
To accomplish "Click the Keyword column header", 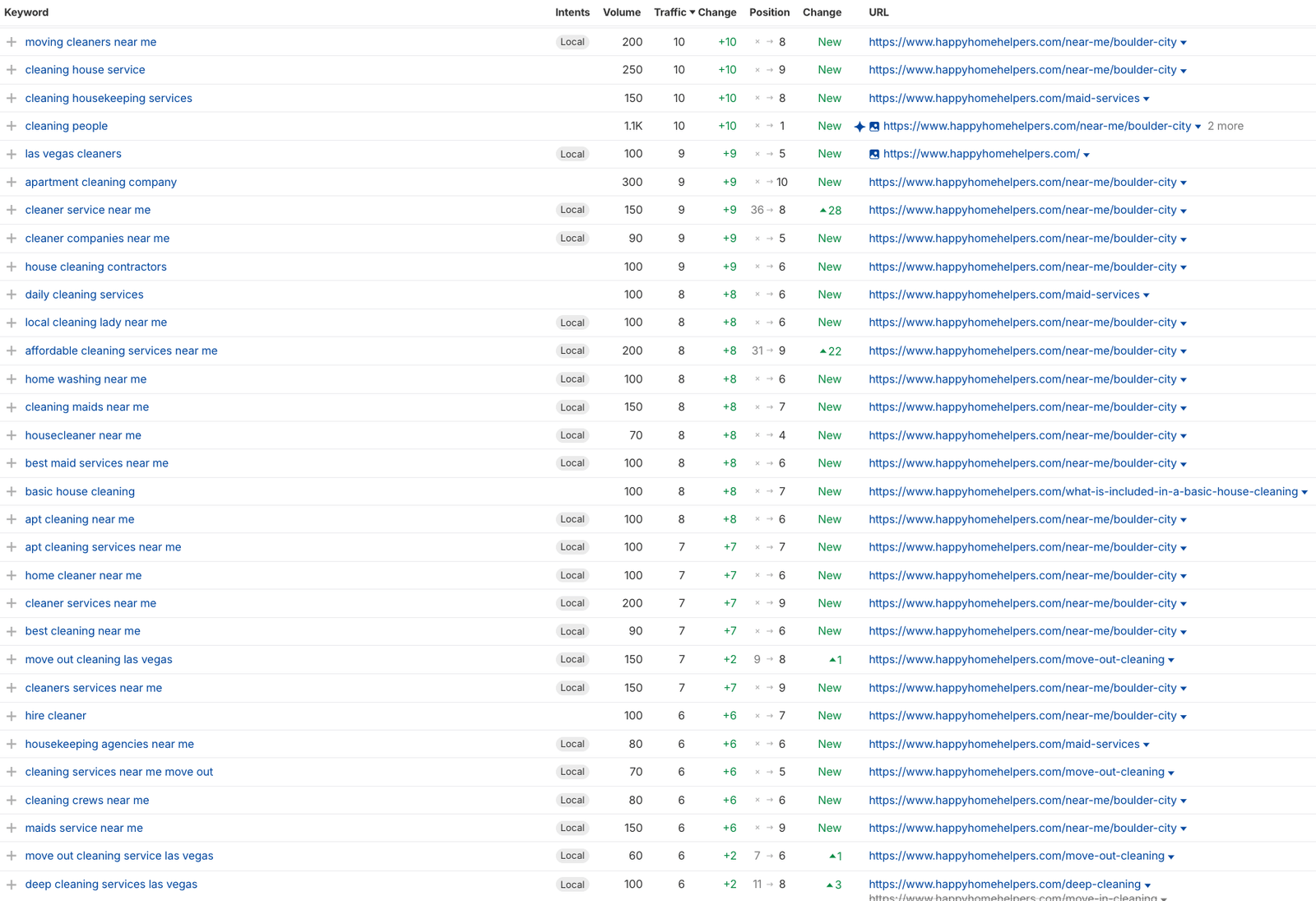I will point(26,12).
